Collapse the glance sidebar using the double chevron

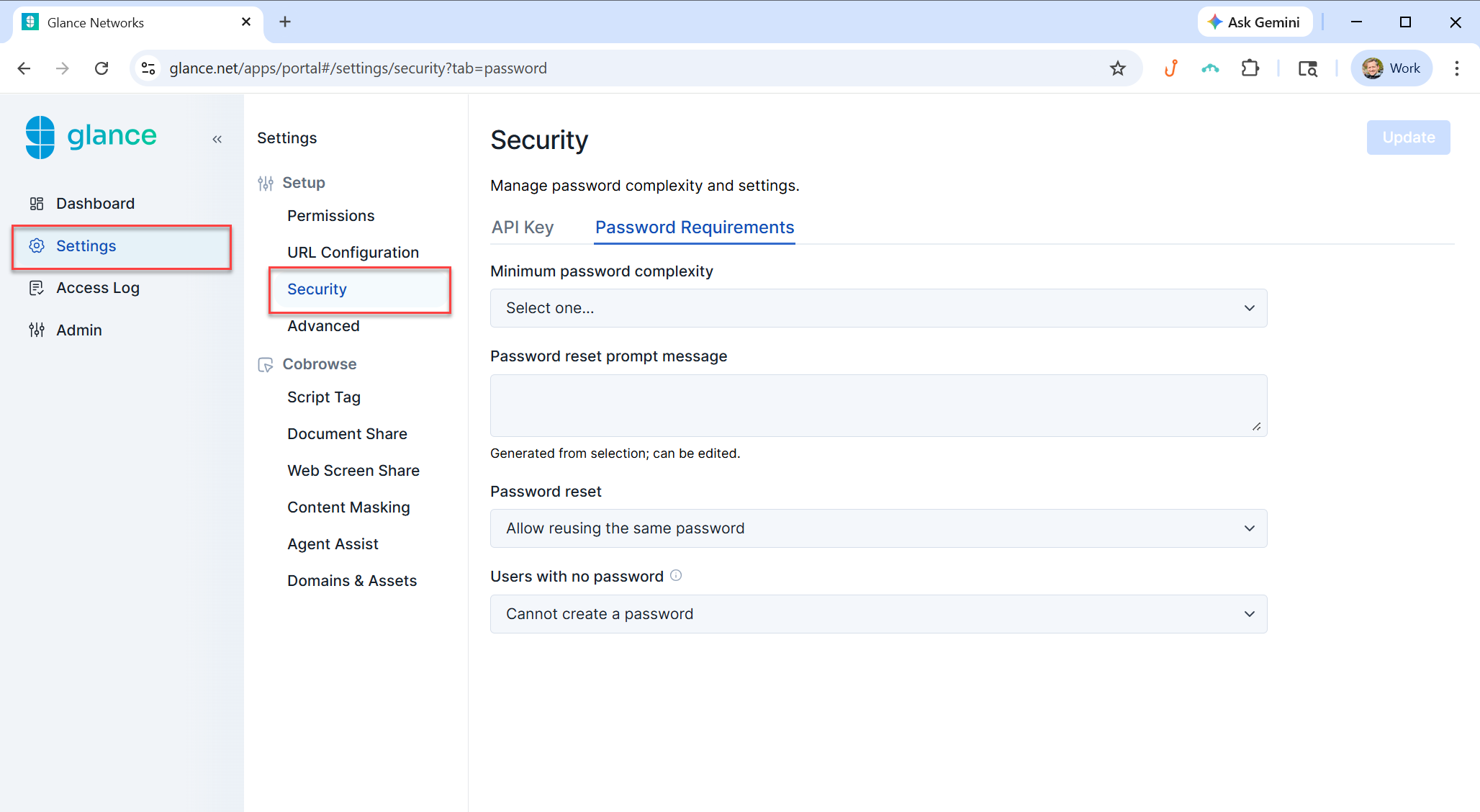217,139
